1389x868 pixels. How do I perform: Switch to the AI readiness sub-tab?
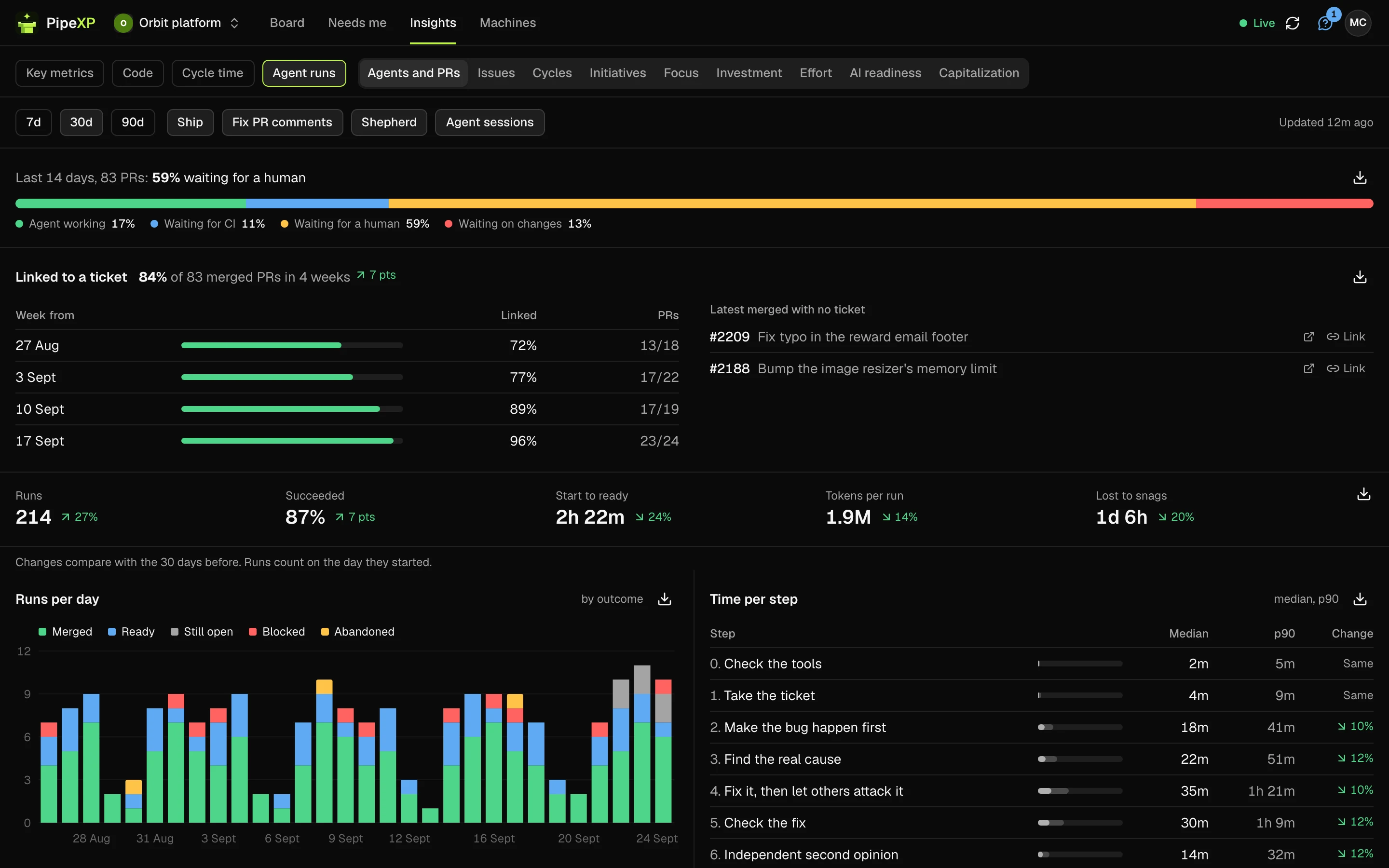885,73
